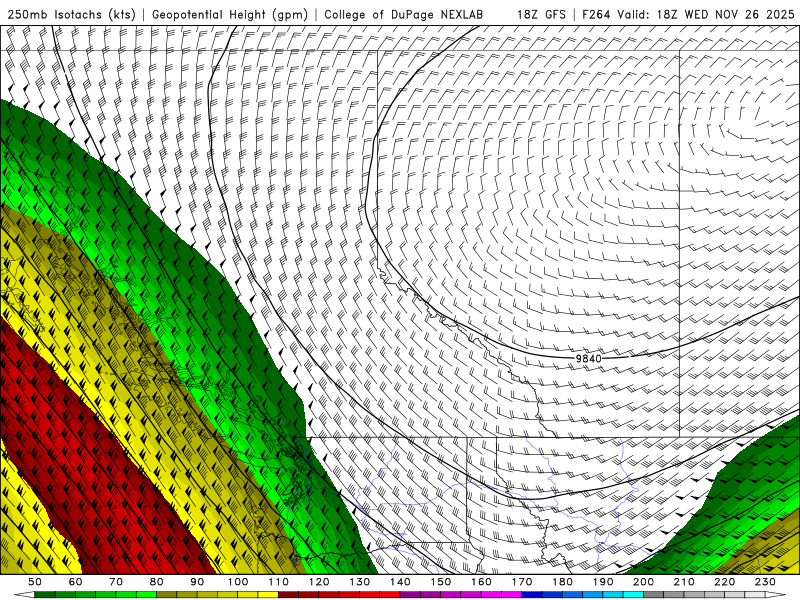Viewport: 800px width, 600px height.
Task: Click the 80 value on the color scale
Action: [156, 582]
